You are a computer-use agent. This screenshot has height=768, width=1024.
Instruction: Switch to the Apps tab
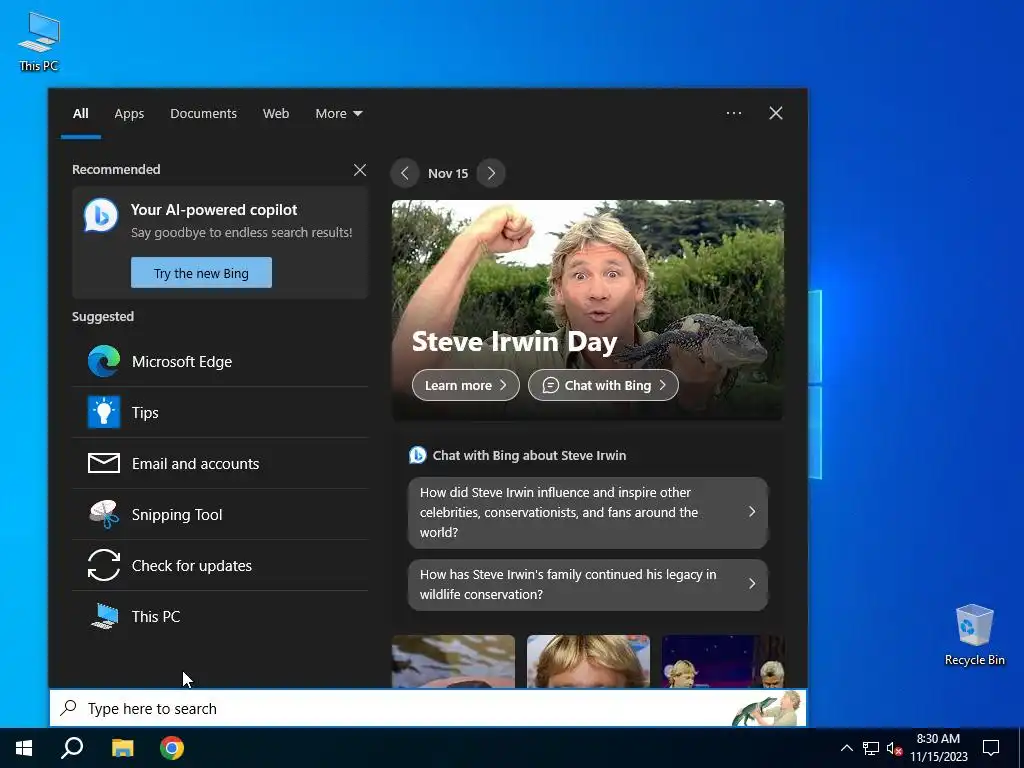[x=129, y=114]
